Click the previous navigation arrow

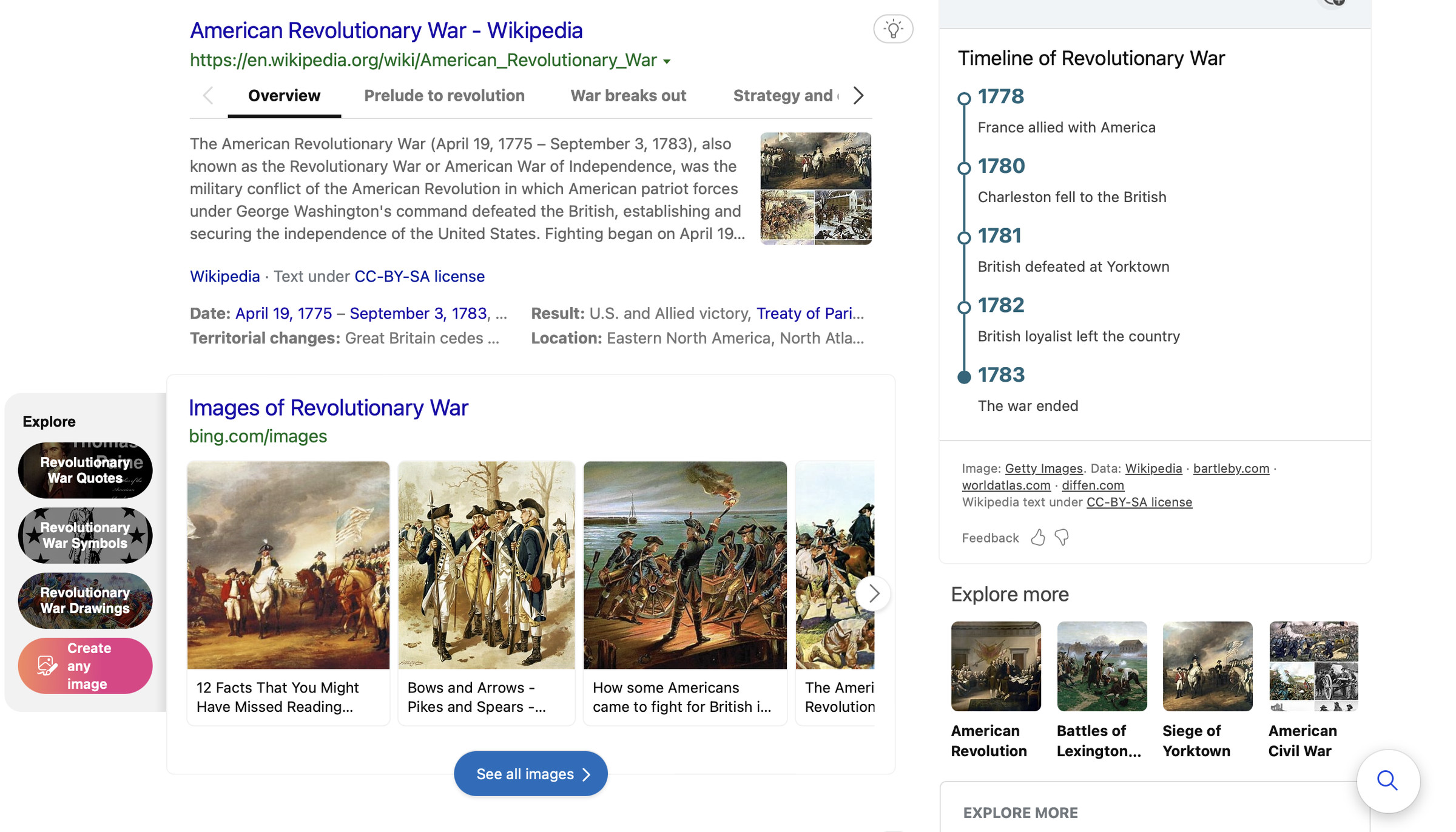pos(207,95)
